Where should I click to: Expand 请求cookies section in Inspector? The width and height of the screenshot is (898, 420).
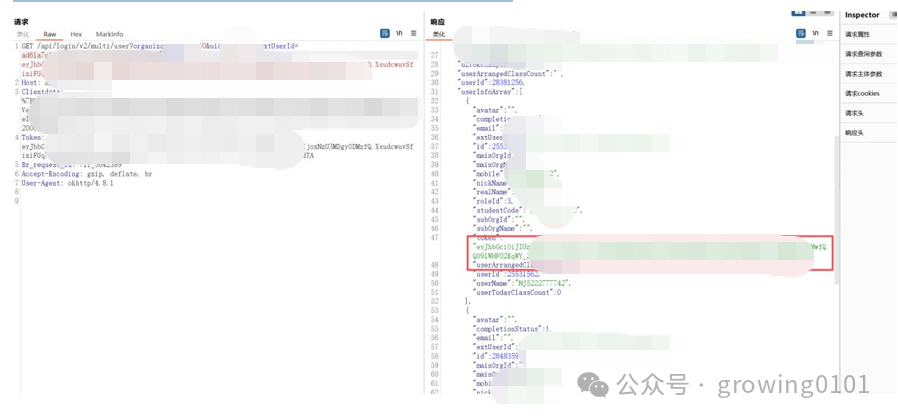(x=862, y=93)
